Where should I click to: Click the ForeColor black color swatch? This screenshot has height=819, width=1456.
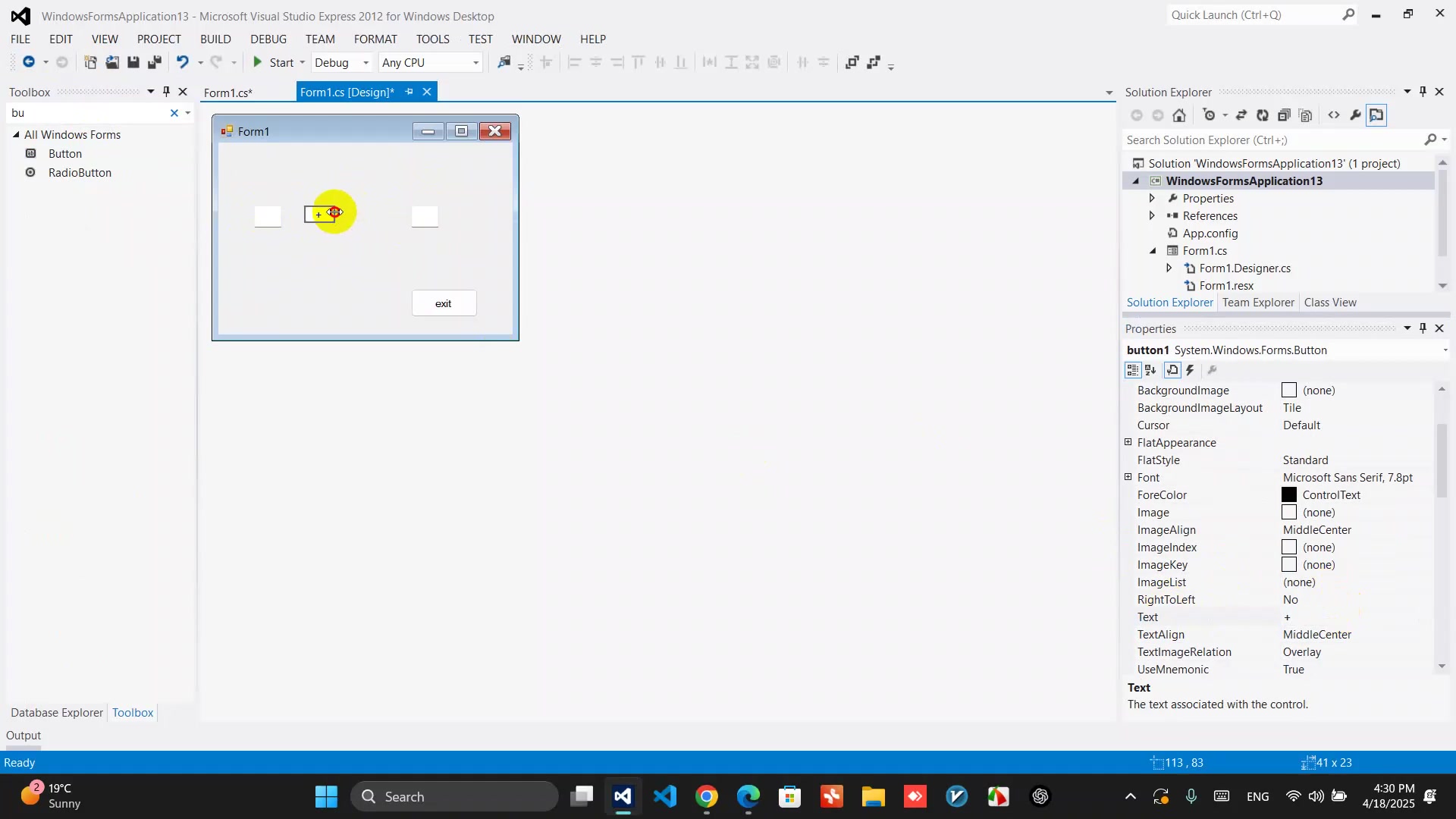click(1289, 494)
